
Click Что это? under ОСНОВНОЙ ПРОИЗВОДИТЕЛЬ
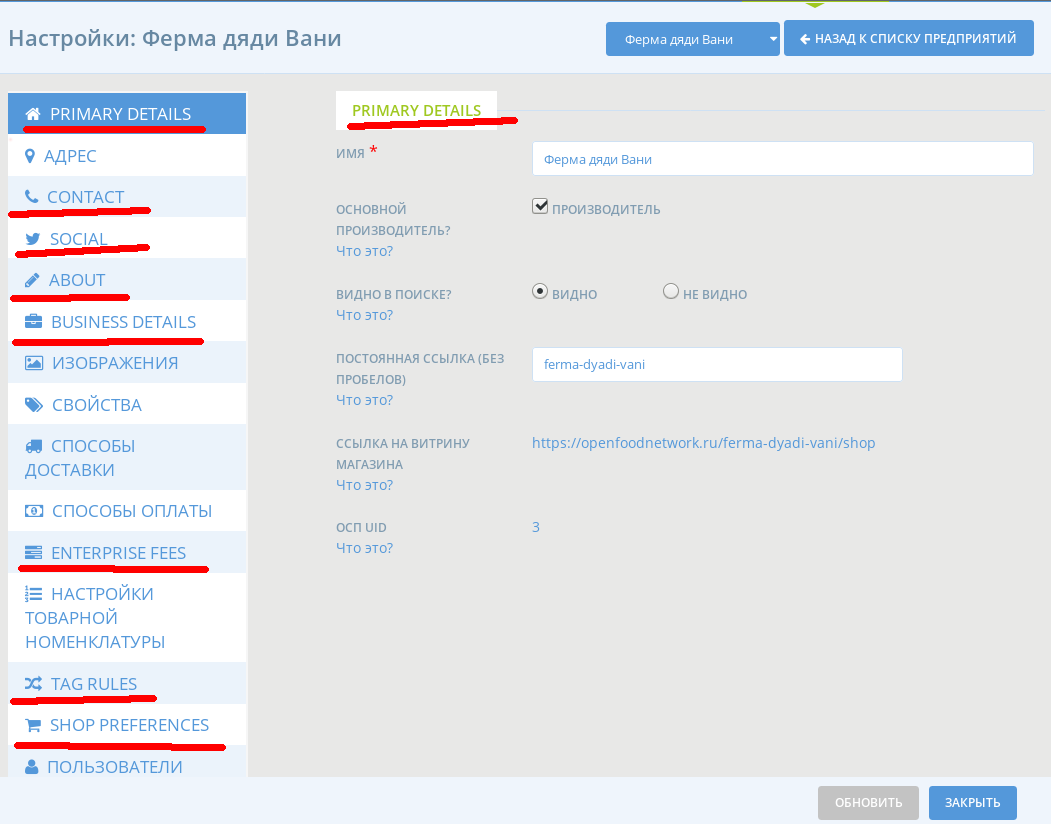(364, 251)
